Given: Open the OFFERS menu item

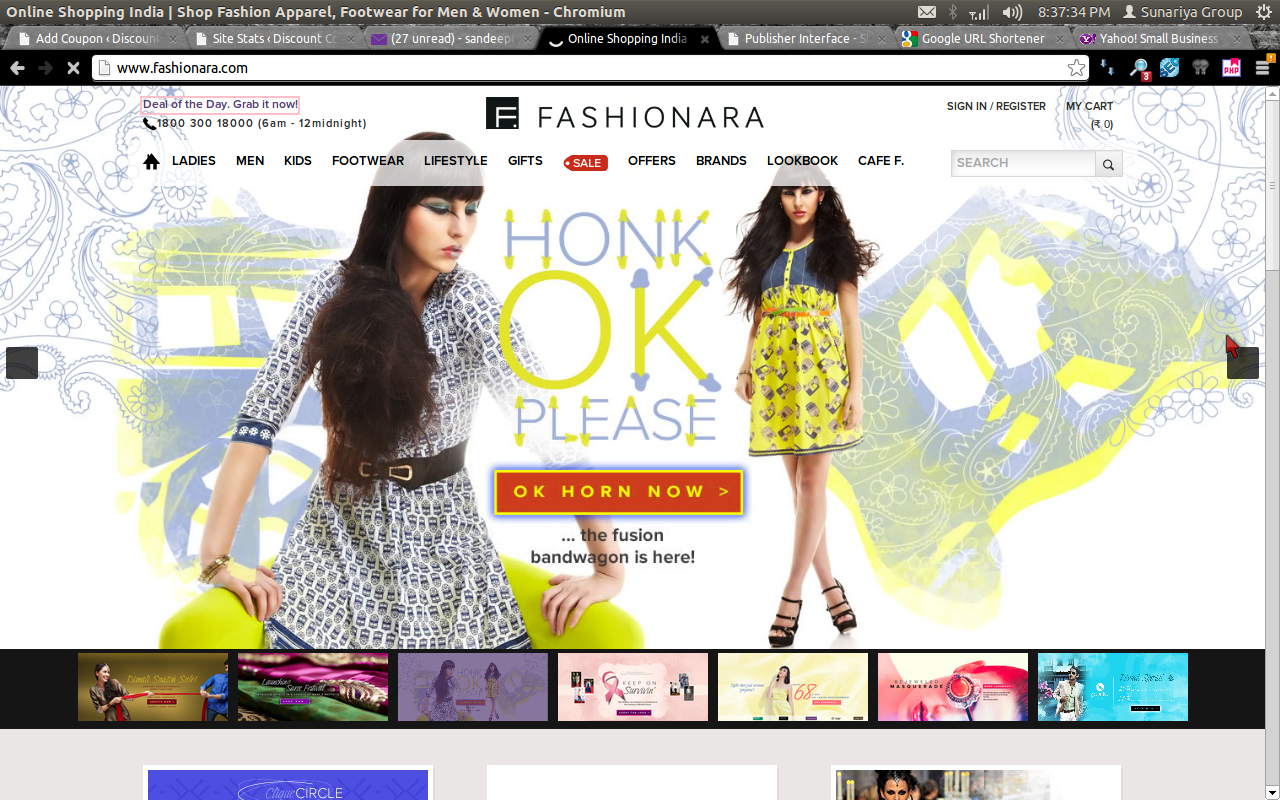Looking at the screenshot, I should coord(652,161).
